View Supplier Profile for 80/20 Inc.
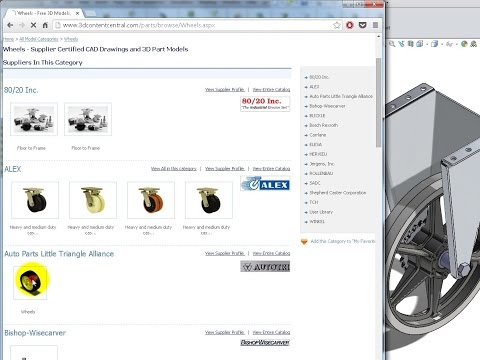The image size is (480, 360). pyautogui.click(x=225, y=90)
